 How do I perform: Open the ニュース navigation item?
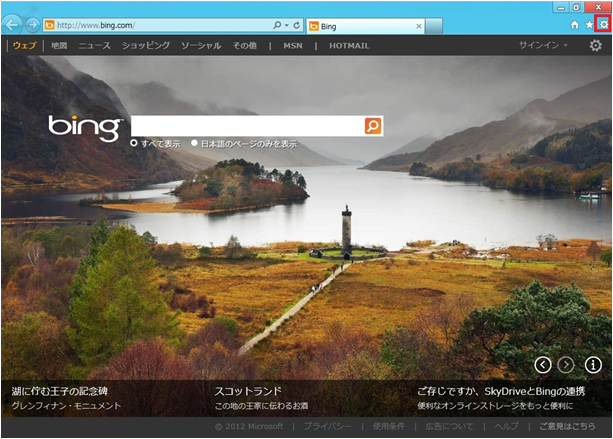(x=95, y=46)
